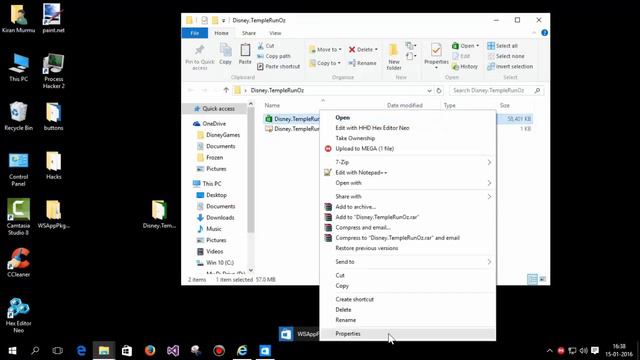Sort by the Date modified column
The height and width of the screenshot is (360, 640).
(x=404, y=105)
